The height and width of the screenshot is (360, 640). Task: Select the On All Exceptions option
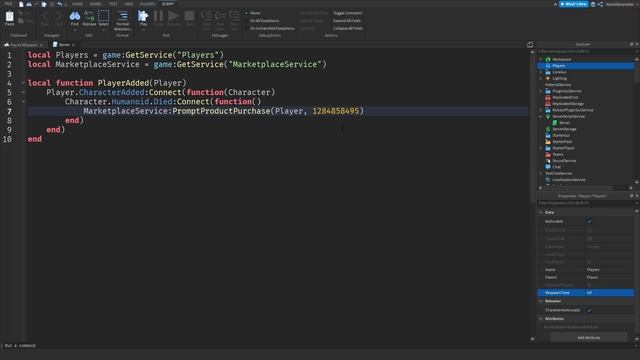pyautogui.click(x=264, y=21)
